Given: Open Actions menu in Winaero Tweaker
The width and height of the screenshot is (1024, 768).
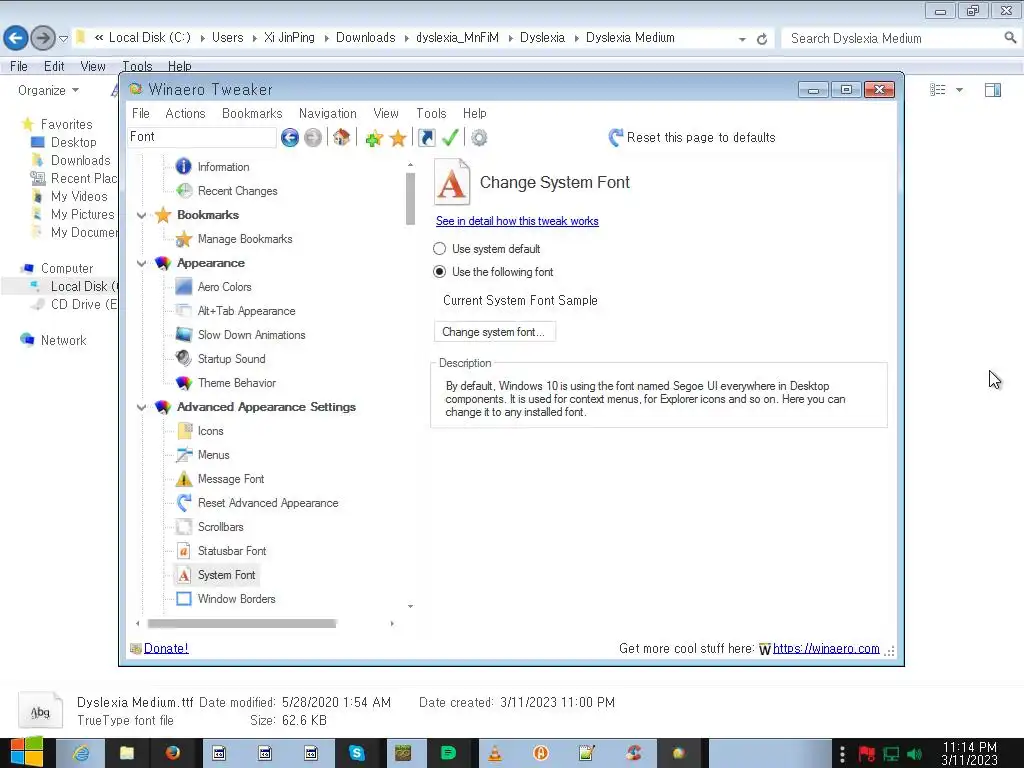Looking at the screenshot, I should (x=185, y=113).
